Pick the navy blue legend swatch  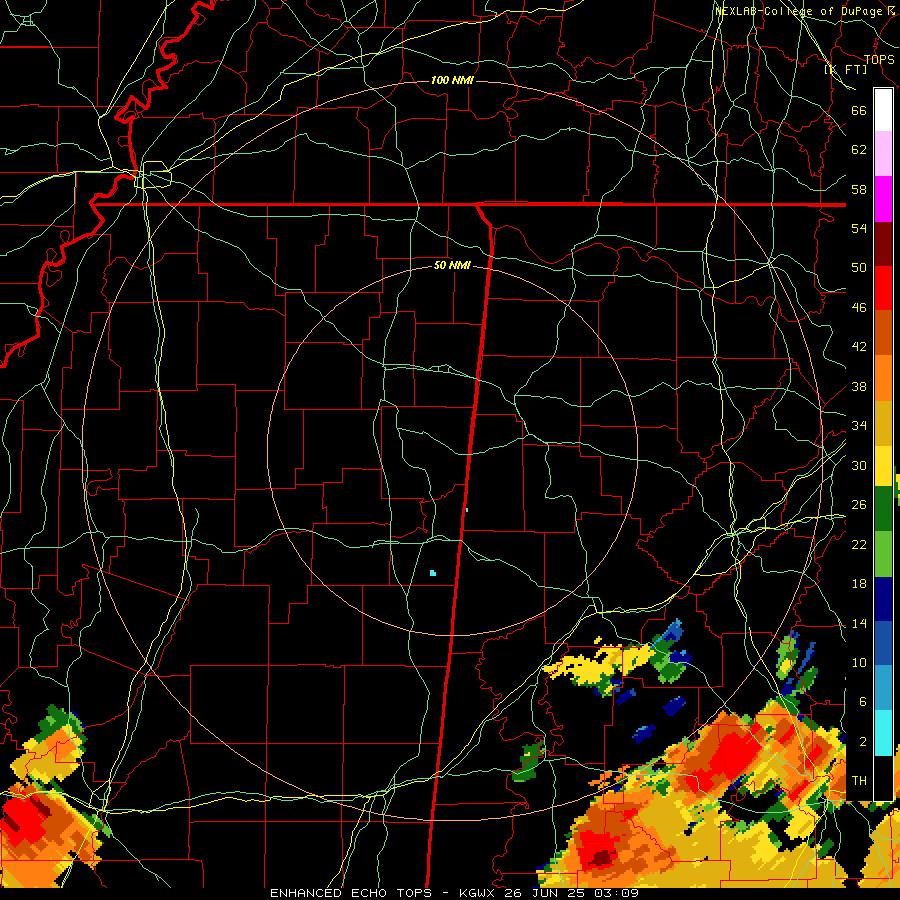pyautogui.click(x=883, y=599)
